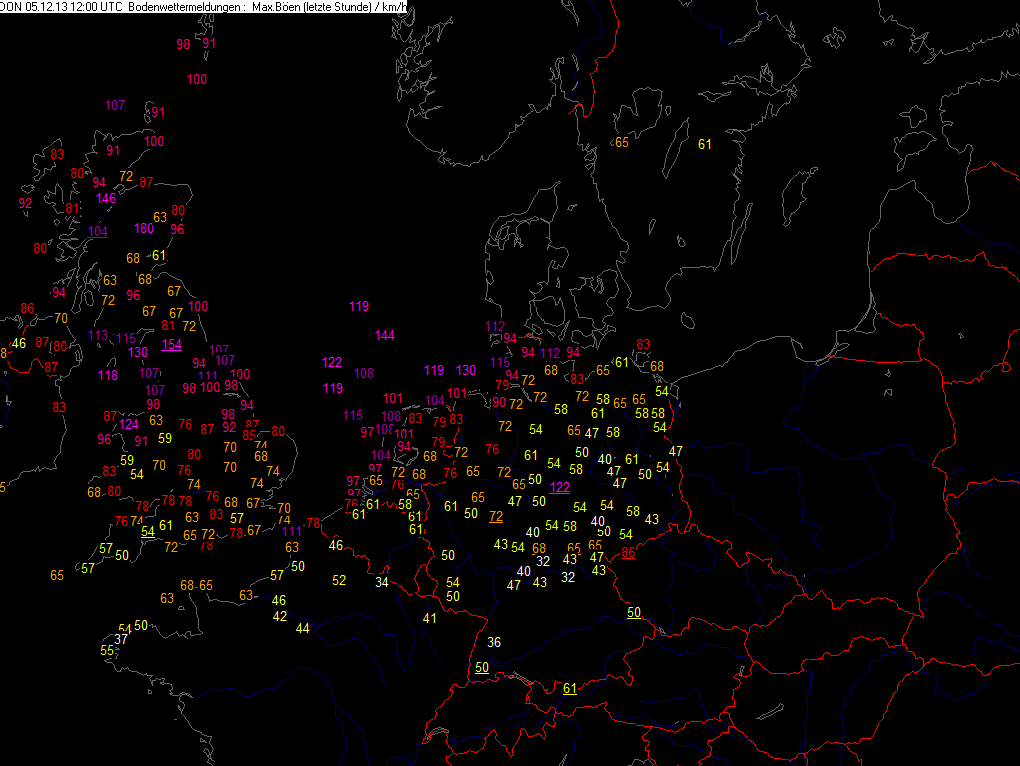Click the magenta 124 station value
The height and width of the screenshot is (766, 1020).
[x=129, y=425]
